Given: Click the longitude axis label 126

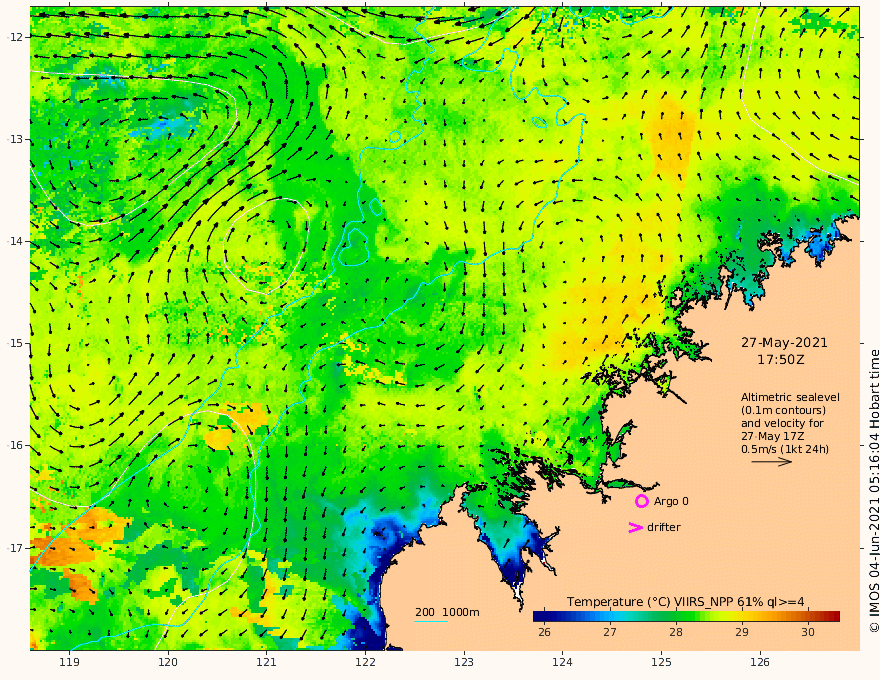Looking at the screenshot, I should [760, 662].
